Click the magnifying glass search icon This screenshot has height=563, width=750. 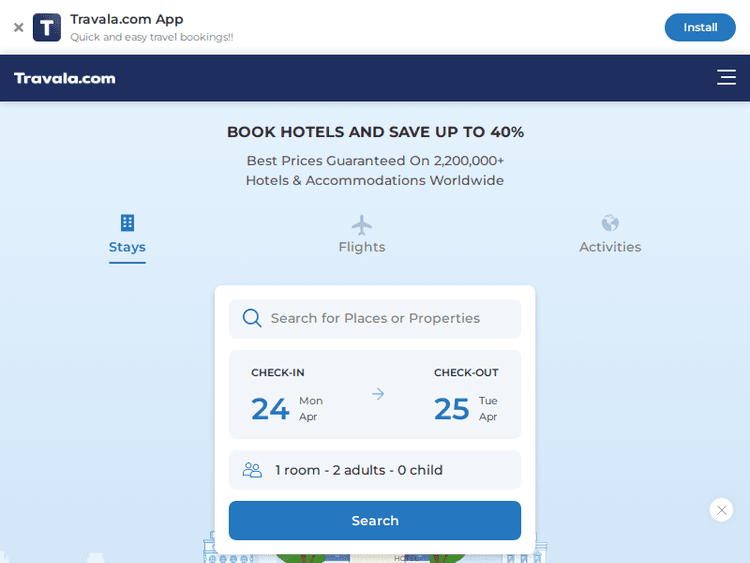(252, 318)
